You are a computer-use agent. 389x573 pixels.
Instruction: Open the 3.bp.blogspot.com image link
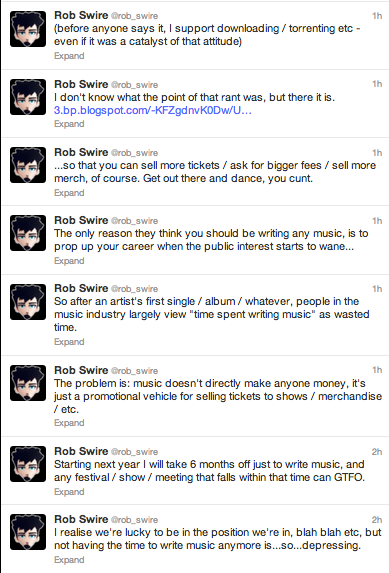tap(152, 110)
